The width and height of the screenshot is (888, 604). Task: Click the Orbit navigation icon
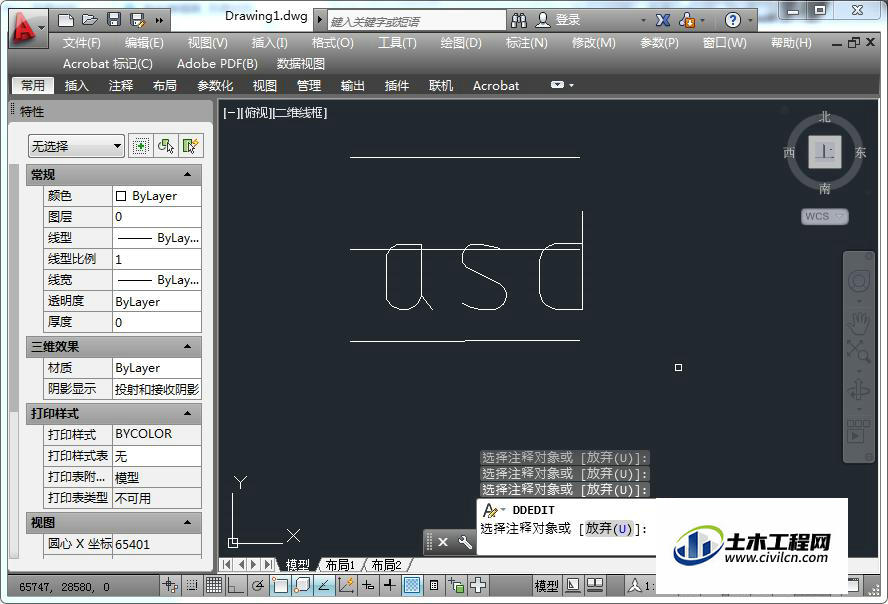(x=859, y=390)
